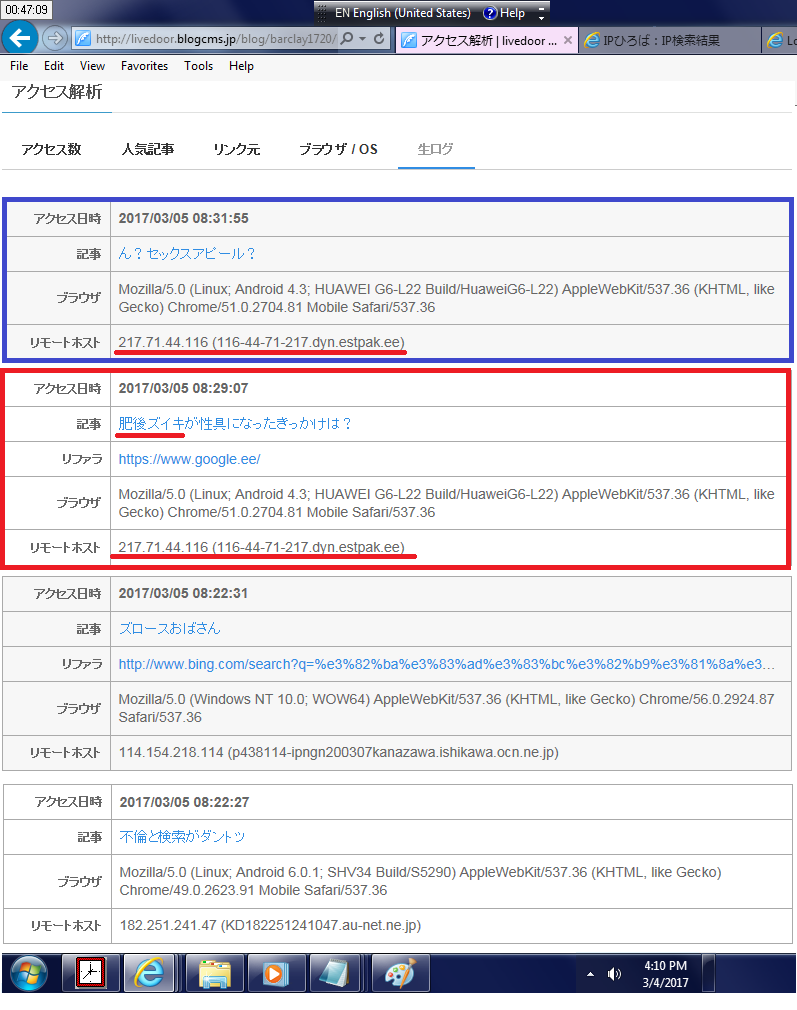
Task: Open the Edit menu
Action: click(54, 66)
